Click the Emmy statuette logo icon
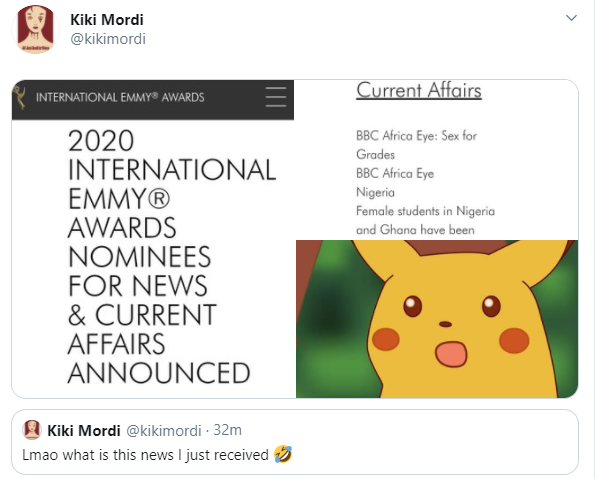 pyautogui.click(x=19, y=97)
